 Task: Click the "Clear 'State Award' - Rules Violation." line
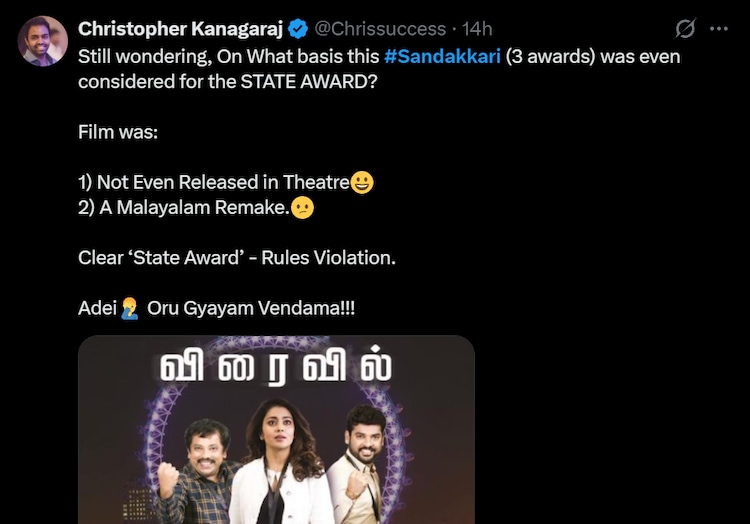[x=237, y=257]
